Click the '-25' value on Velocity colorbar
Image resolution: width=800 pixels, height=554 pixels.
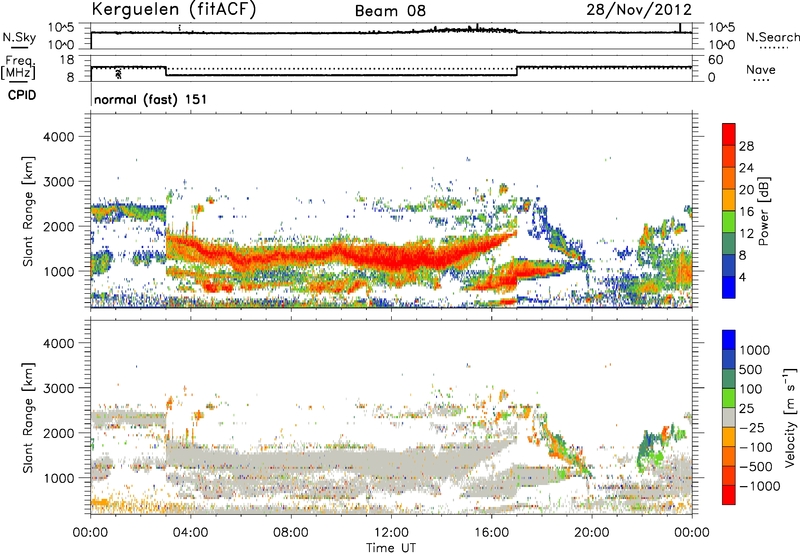(x=751, y=428)
